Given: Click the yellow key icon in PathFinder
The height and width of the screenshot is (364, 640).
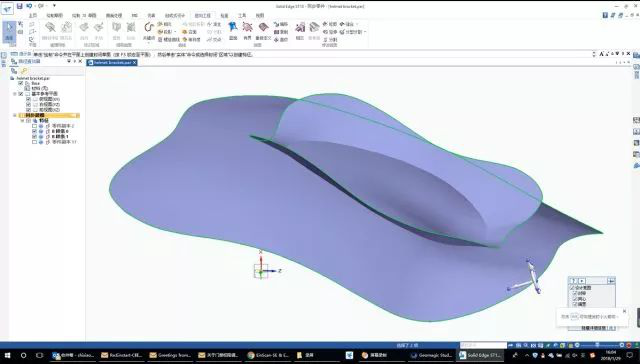Looking at the screenshot, I should [24, 71].
